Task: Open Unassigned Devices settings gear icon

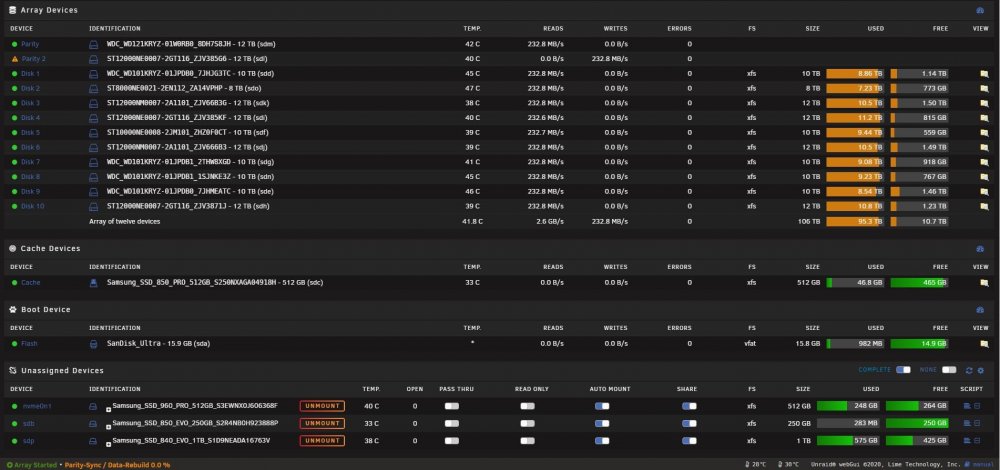Action: click(981, 371)
